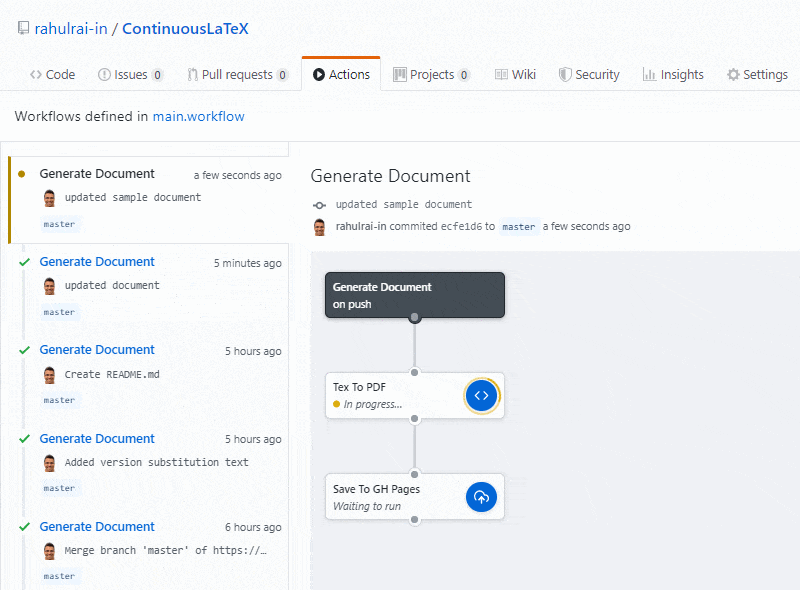Screen dimensions: 800x590
Task: Click the avatar beside 'Create README.md'
Action: pos(49,375)
